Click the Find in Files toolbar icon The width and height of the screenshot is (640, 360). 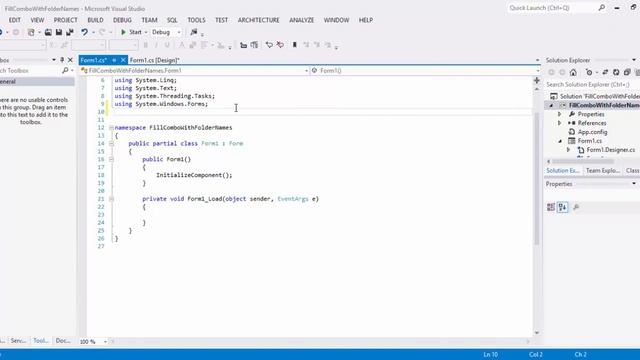point(194,32)
